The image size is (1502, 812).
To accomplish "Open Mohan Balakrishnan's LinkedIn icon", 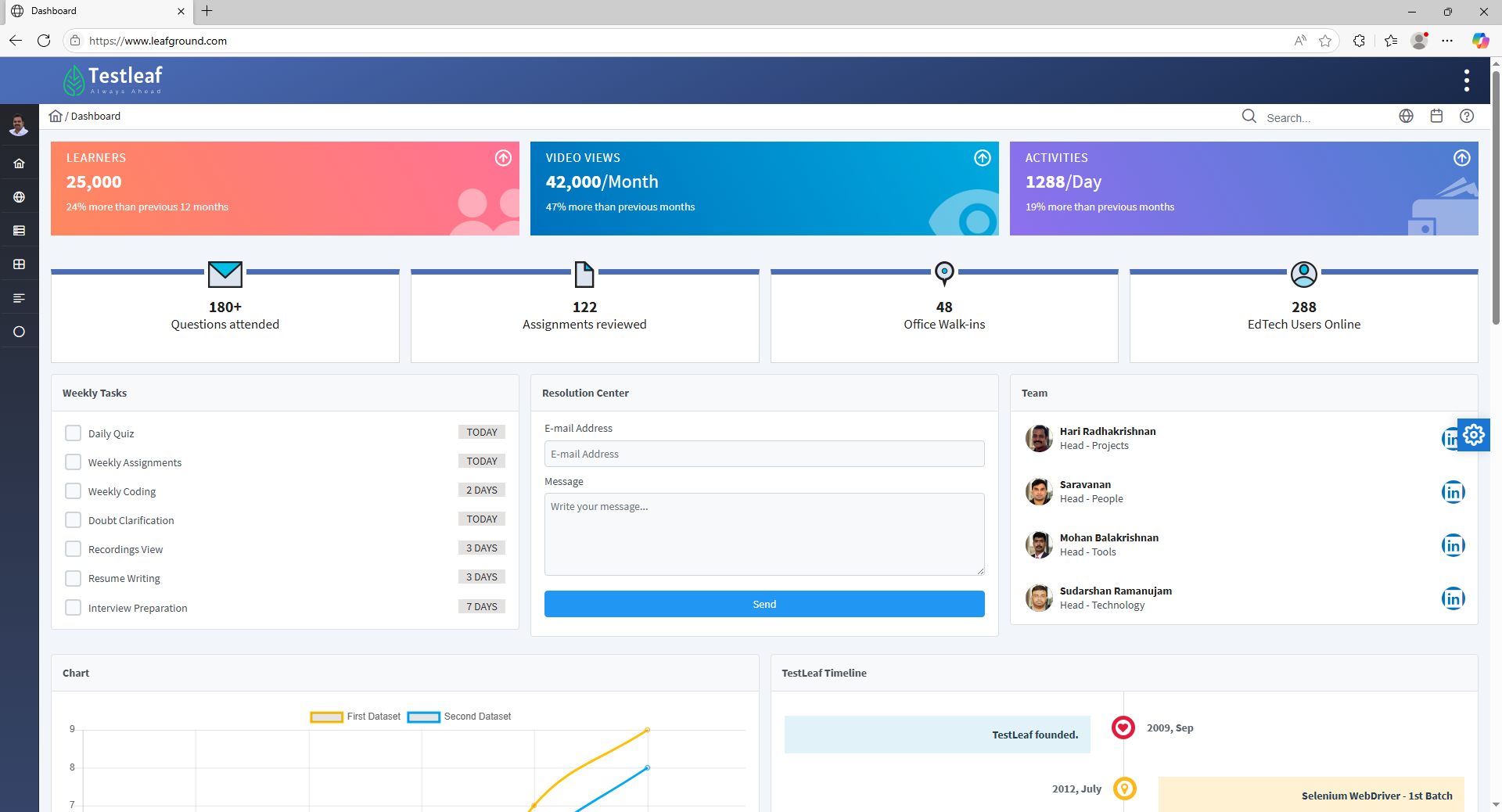I will tap(1453, 545).
